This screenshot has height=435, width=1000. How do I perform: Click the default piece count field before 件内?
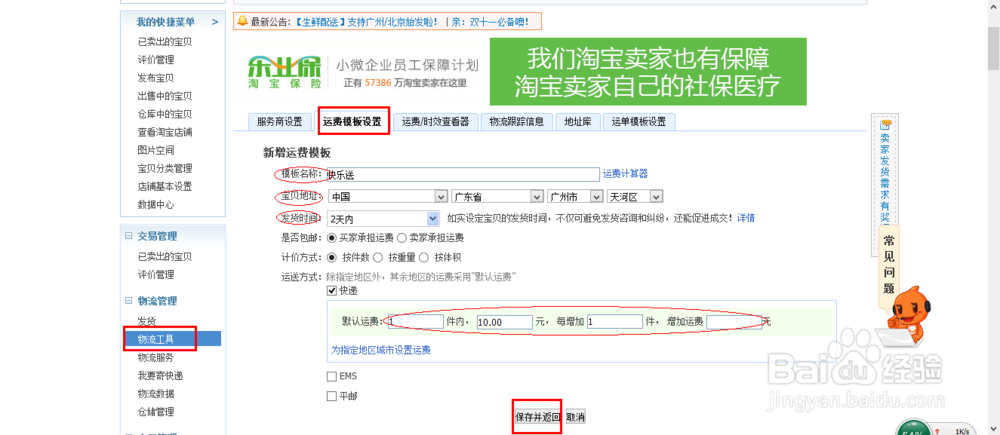coord(415,322)
